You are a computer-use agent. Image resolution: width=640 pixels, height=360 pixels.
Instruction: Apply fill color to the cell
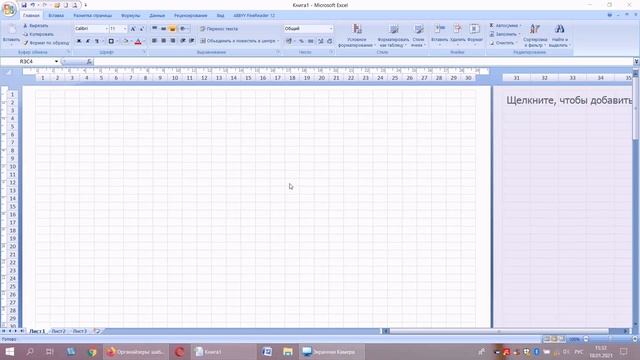[125, 41]
